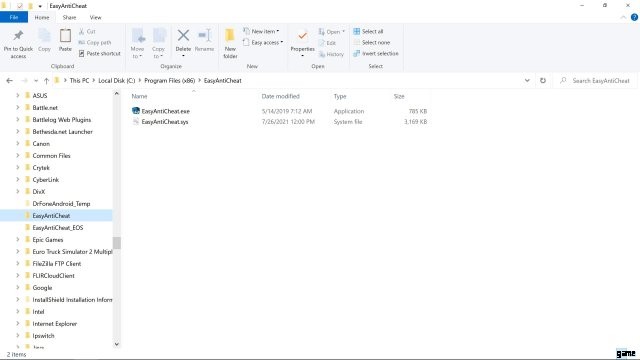This screenshot has width=640, height=360.
Task: Click the Edit command in Open group
Action: (x=327, y=43)
